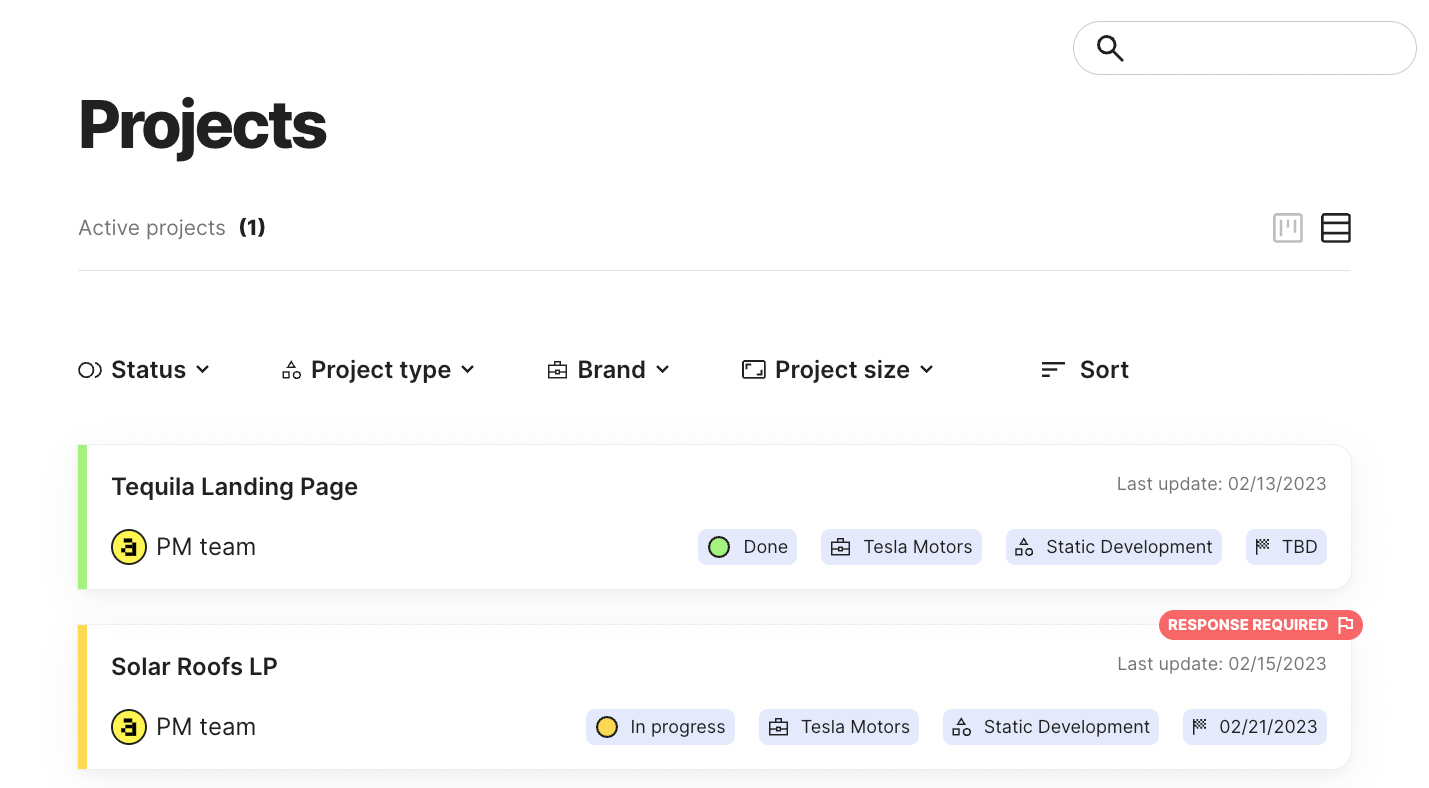Click the flag icon in Response Required badge
The height and width of the screenshot is (788, 1429).
click(1345, 625)
